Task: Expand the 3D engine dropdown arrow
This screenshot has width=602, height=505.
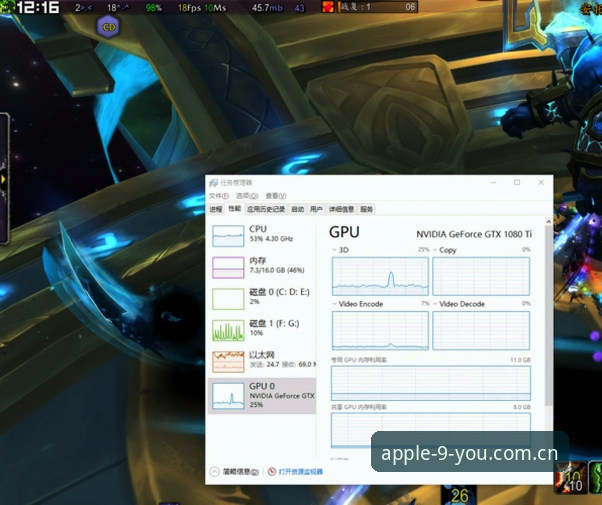Action: [x=334, y=250]
